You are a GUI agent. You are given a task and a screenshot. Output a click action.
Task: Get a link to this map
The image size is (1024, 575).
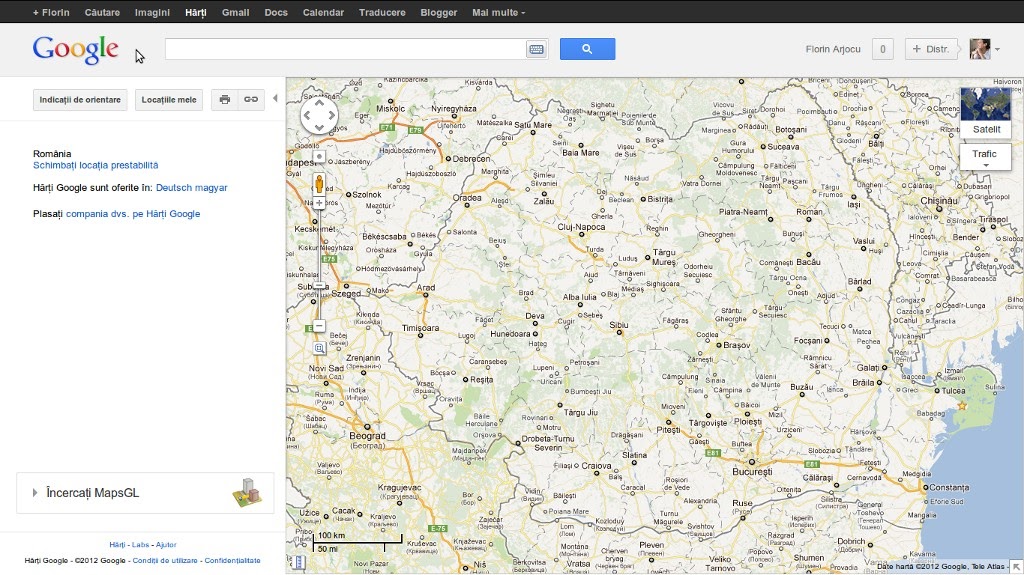click(x=251, y=99)
